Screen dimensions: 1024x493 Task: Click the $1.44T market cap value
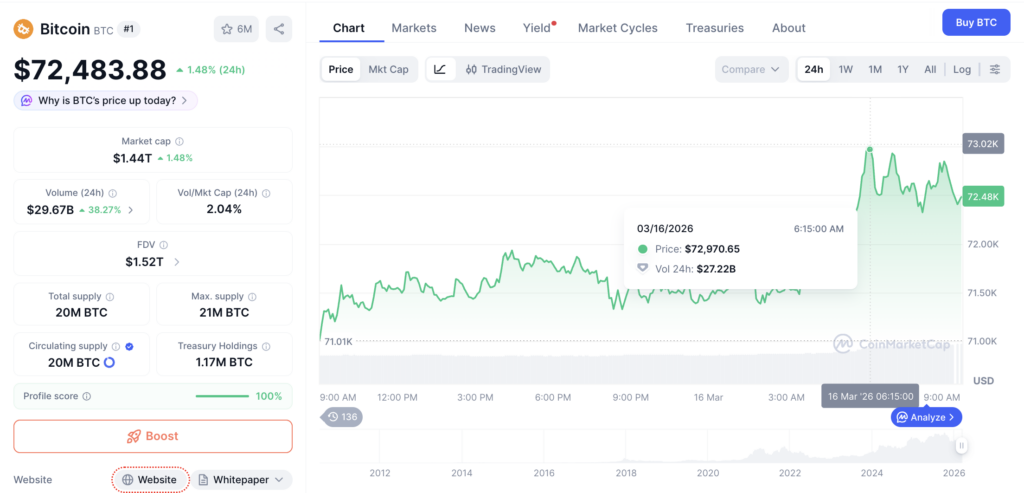click(132, 157)
